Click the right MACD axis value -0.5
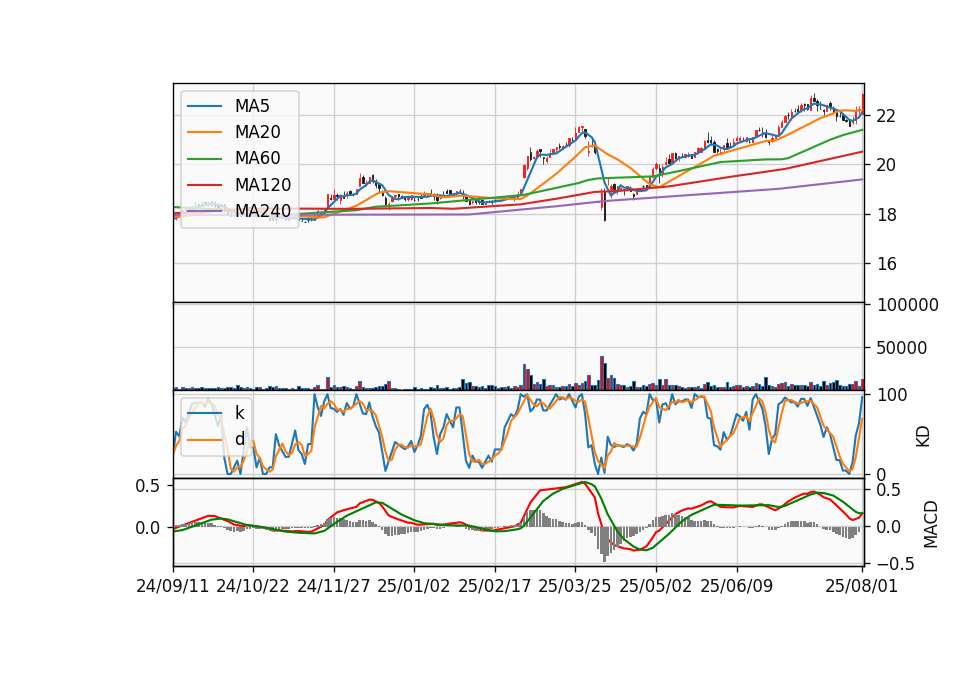960x690 pixels. (895, 564)
